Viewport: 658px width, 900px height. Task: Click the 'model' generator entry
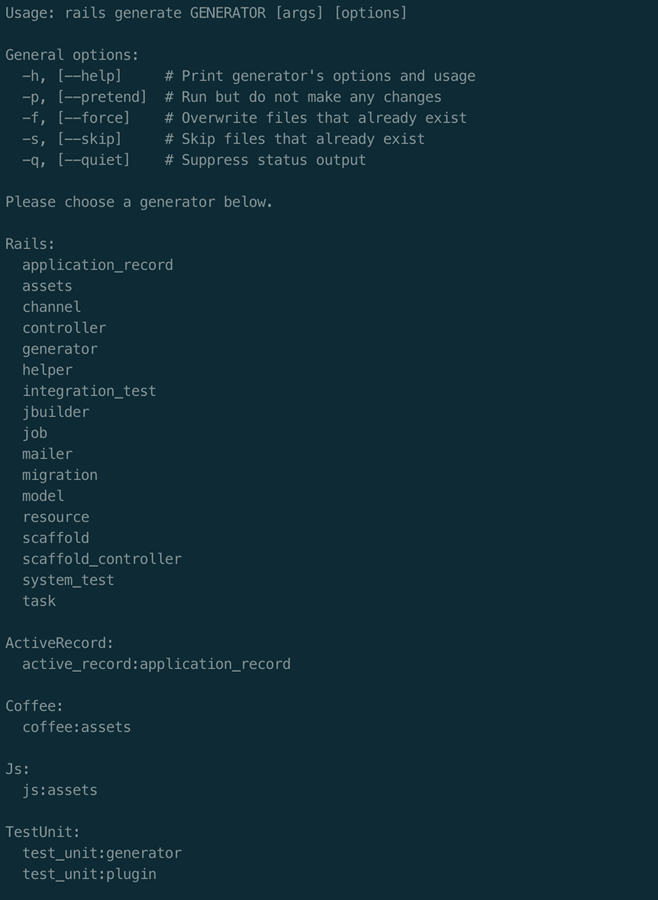pyautogui.click(x=43, y=496)
